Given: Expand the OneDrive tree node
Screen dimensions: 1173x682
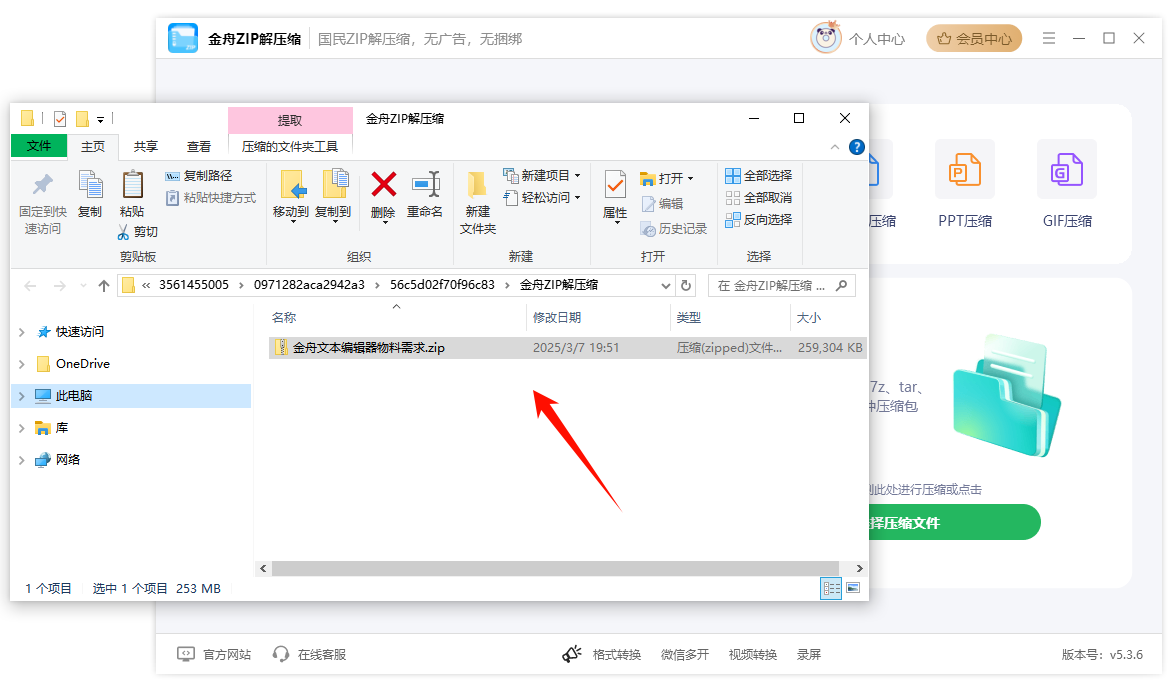Looking at the screenshot, I should pyautogui.click(x=22, y=364).
